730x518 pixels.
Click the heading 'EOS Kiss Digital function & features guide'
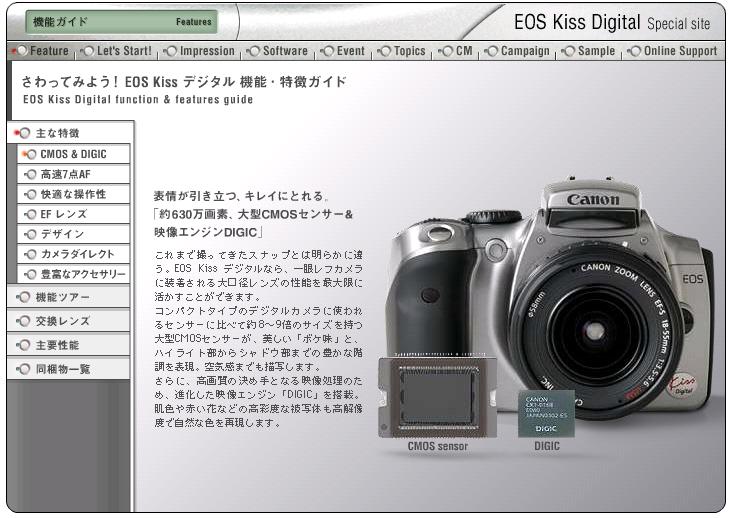138,100
